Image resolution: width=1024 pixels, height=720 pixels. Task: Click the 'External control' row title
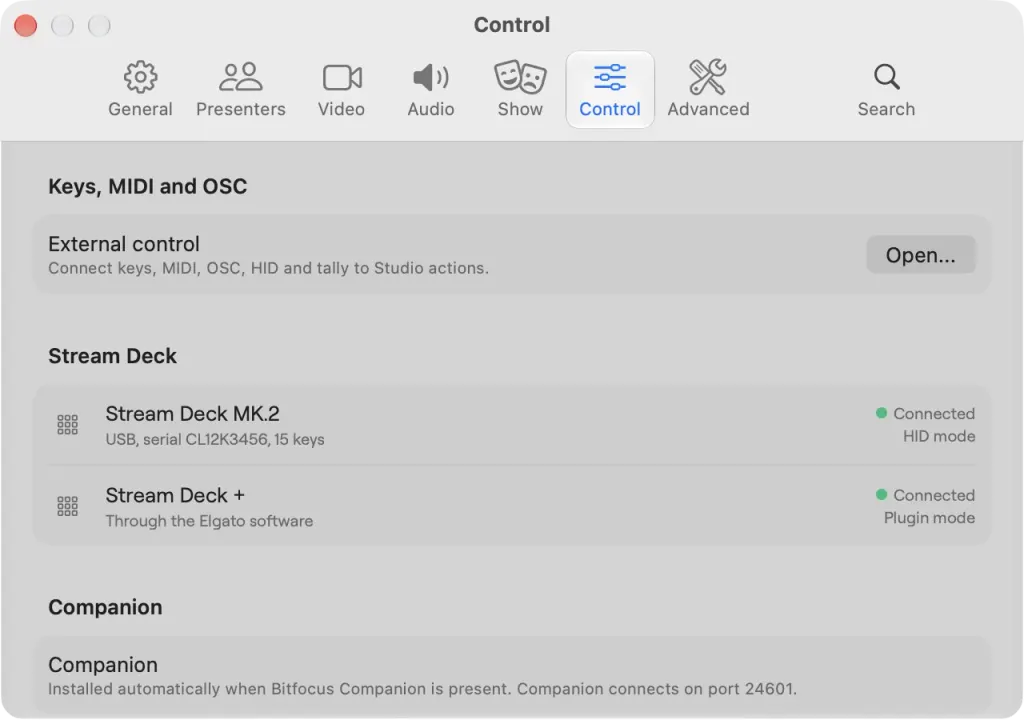coord(123,244)
